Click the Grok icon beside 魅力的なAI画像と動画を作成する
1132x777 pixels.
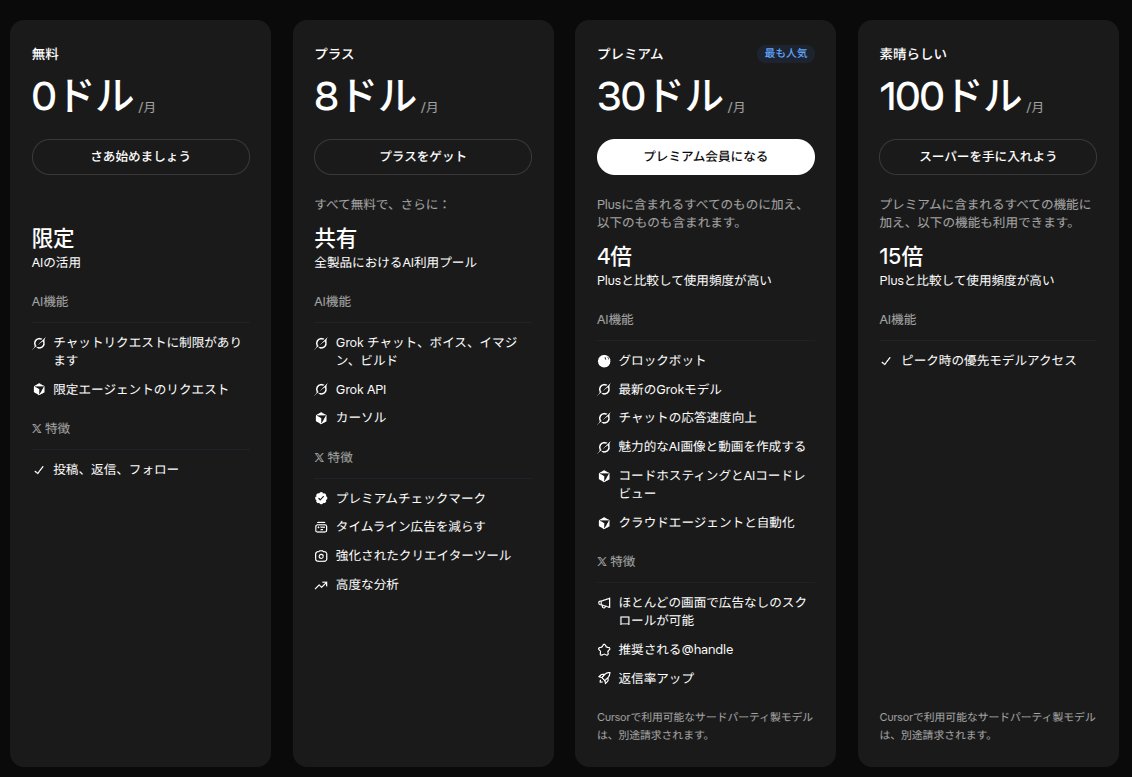(x=604, y=447)
